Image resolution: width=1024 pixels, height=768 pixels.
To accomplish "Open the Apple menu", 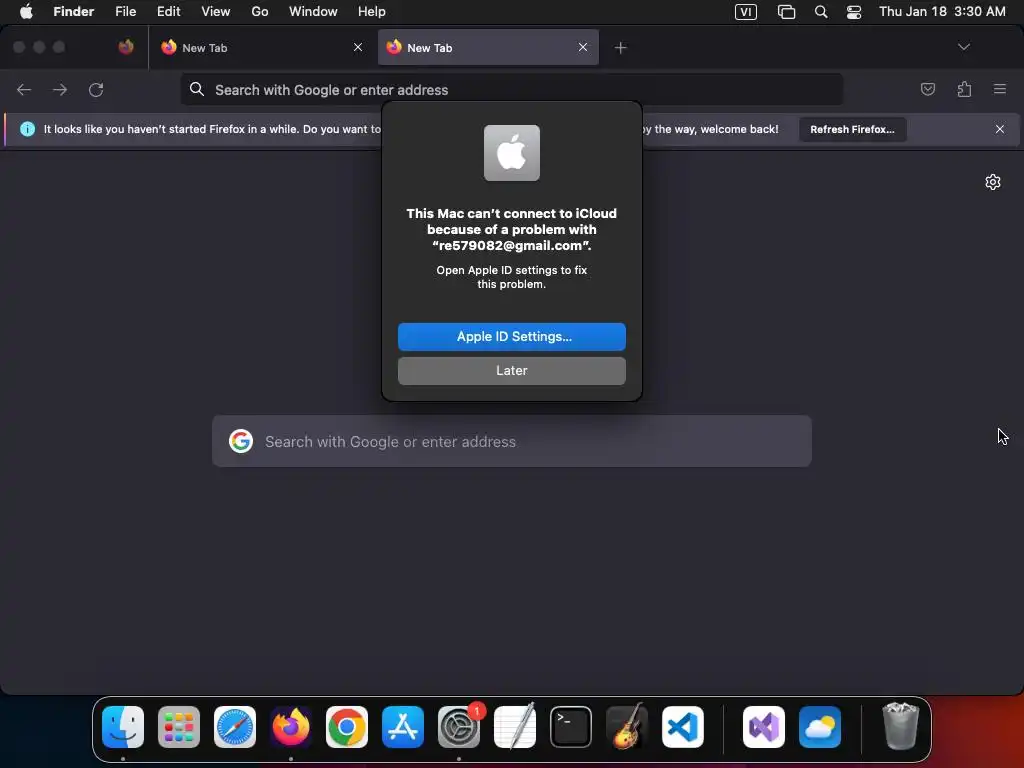I will [26, 11].
